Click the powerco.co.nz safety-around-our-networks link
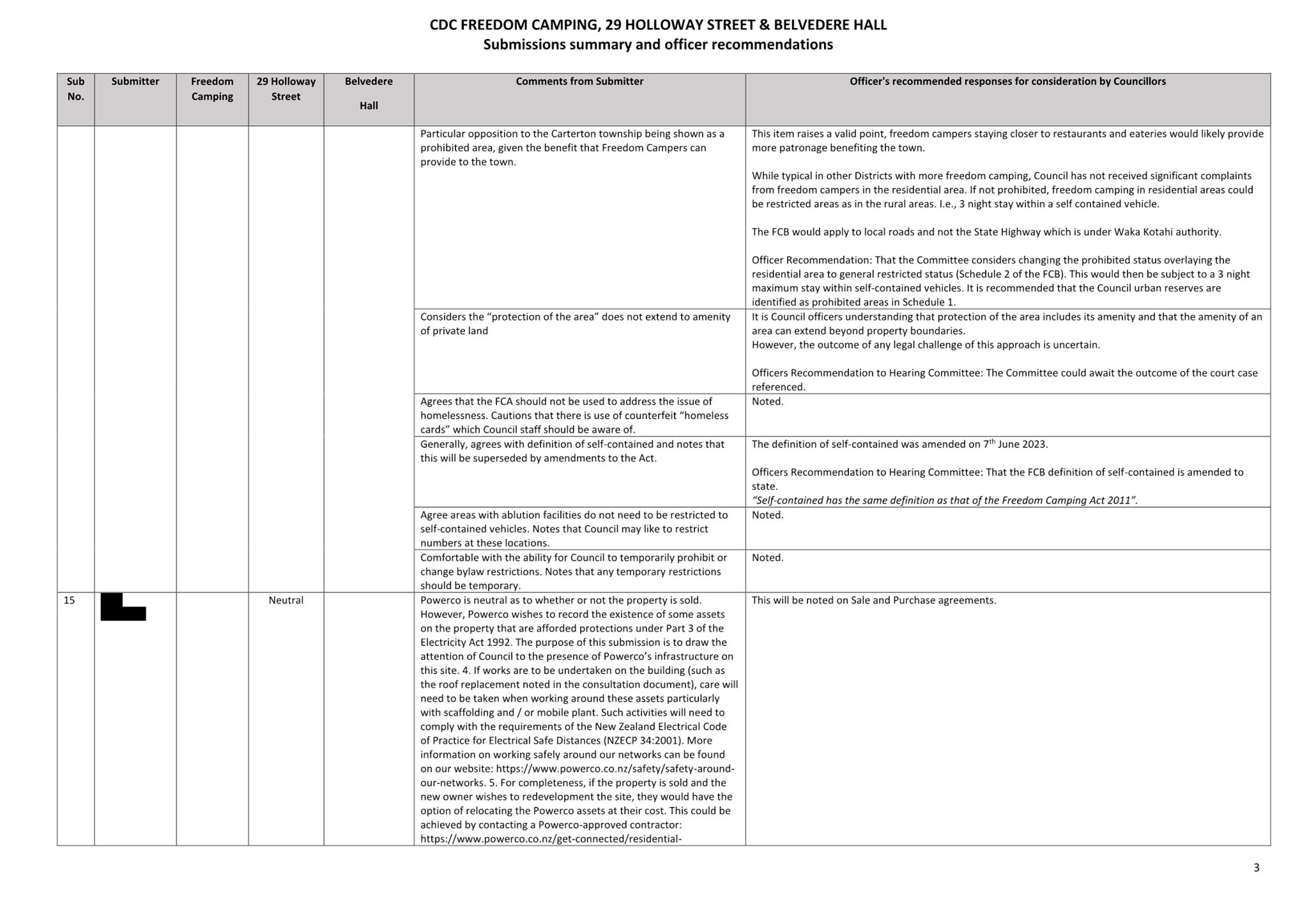 tap(615, 769)
